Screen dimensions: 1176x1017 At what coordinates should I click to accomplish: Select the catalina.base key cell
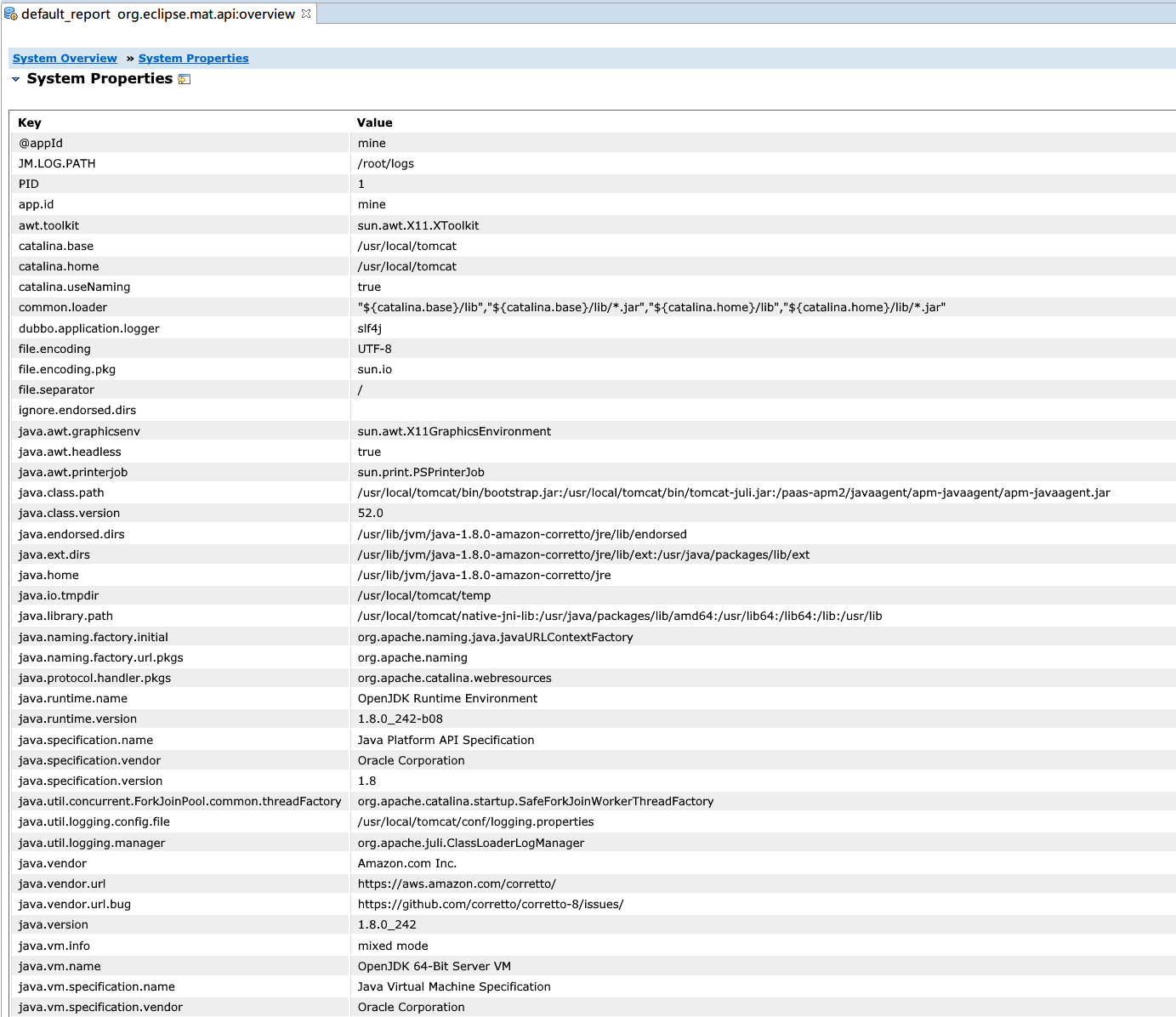point(181,246)
